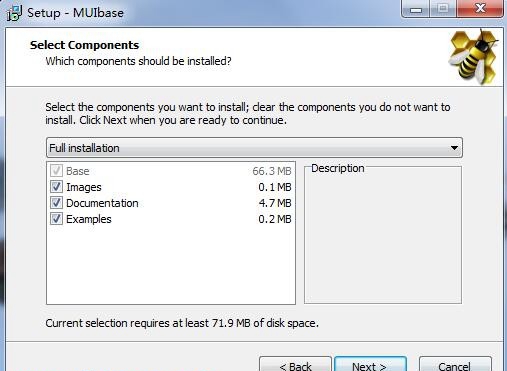Select the Examples list item label
The image size is (507, 371).
(x=89, y=219)
